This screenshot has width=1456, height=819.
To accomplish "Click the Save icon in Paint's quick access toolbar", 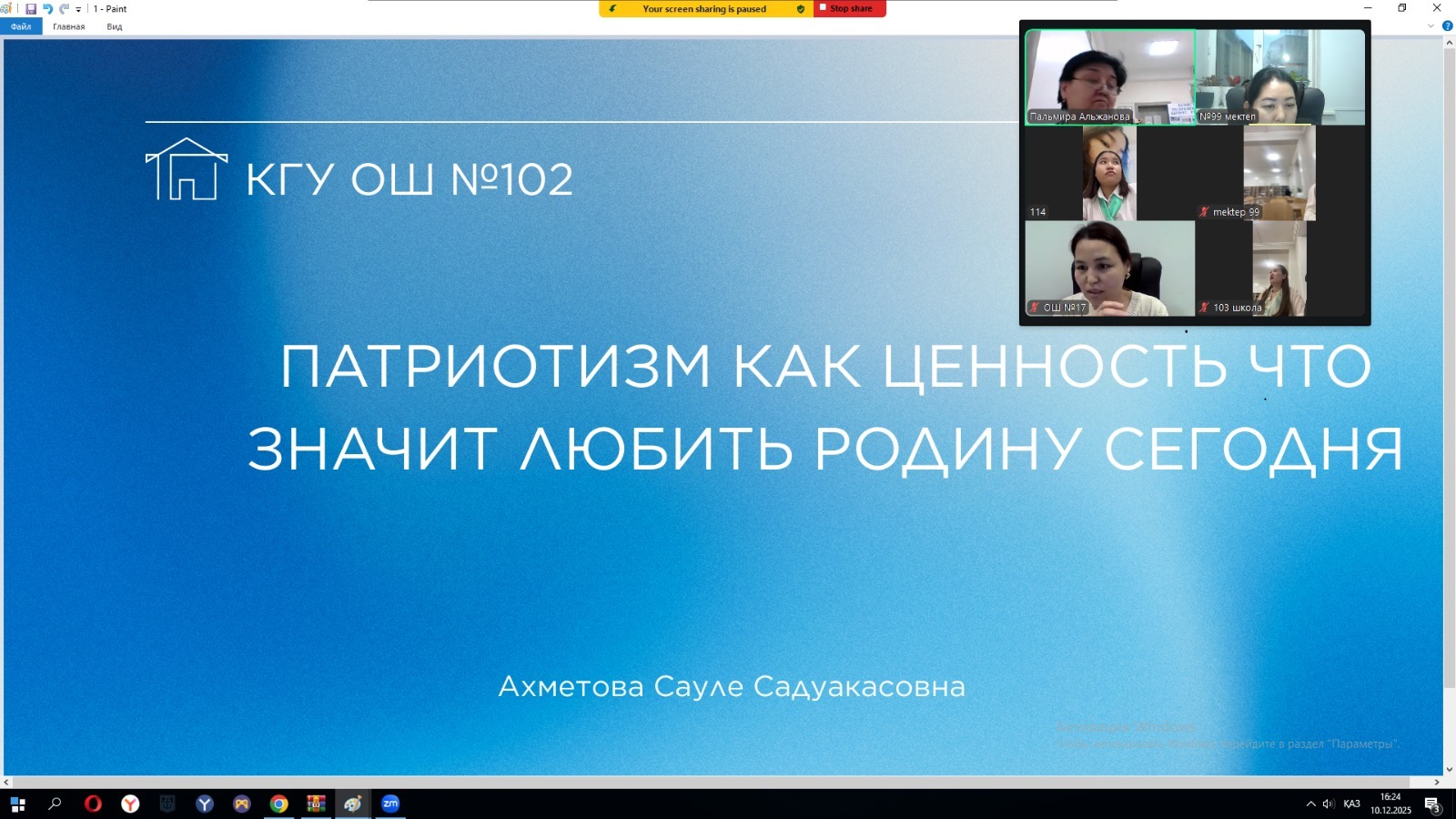I will [31, 9].
